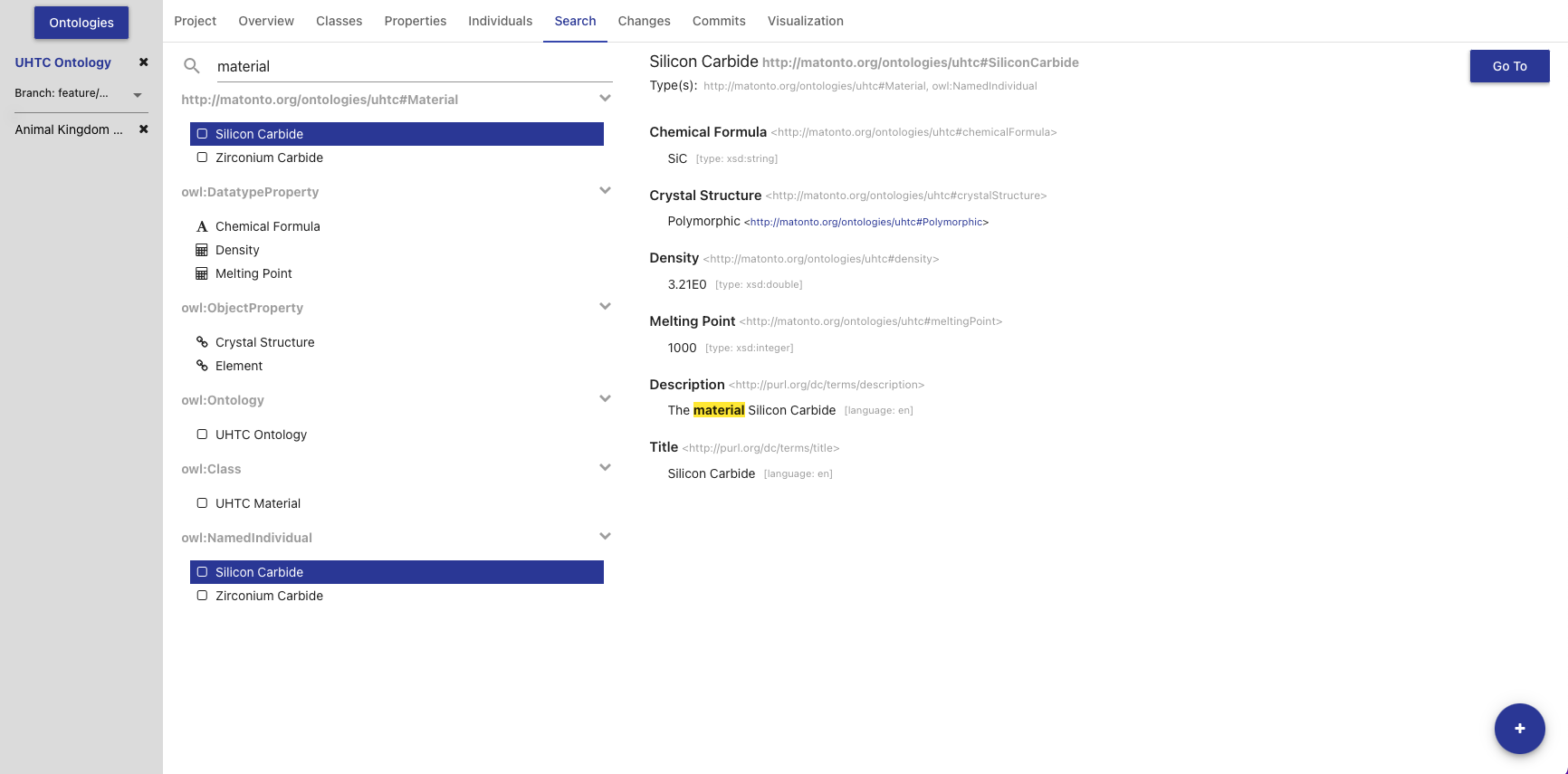Open the Properties tab
This screenshot has width=1568, height=774.
coord(415,21)
